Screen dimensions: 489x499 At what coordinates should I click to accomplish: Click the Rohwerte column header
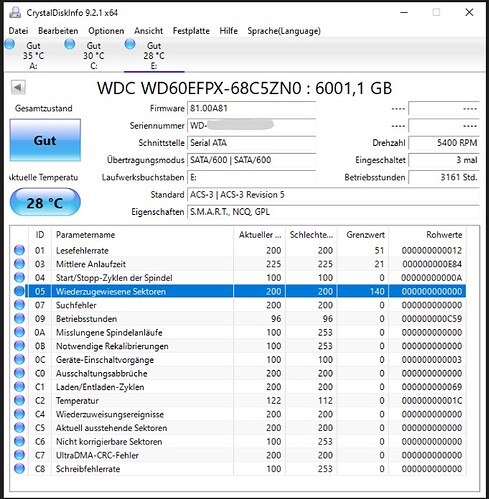click(x=428, y=235)
